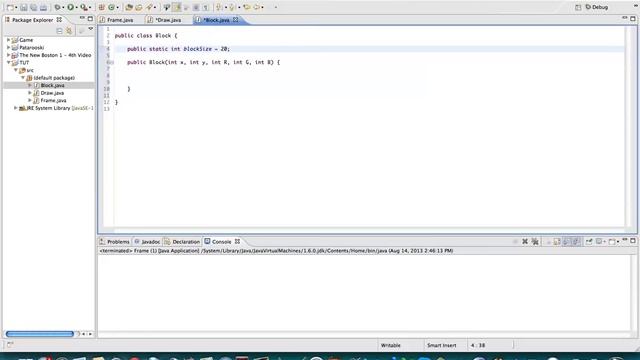Click 'Writable' in the status bar
This screenshot has height=360, width=640.
391,345
